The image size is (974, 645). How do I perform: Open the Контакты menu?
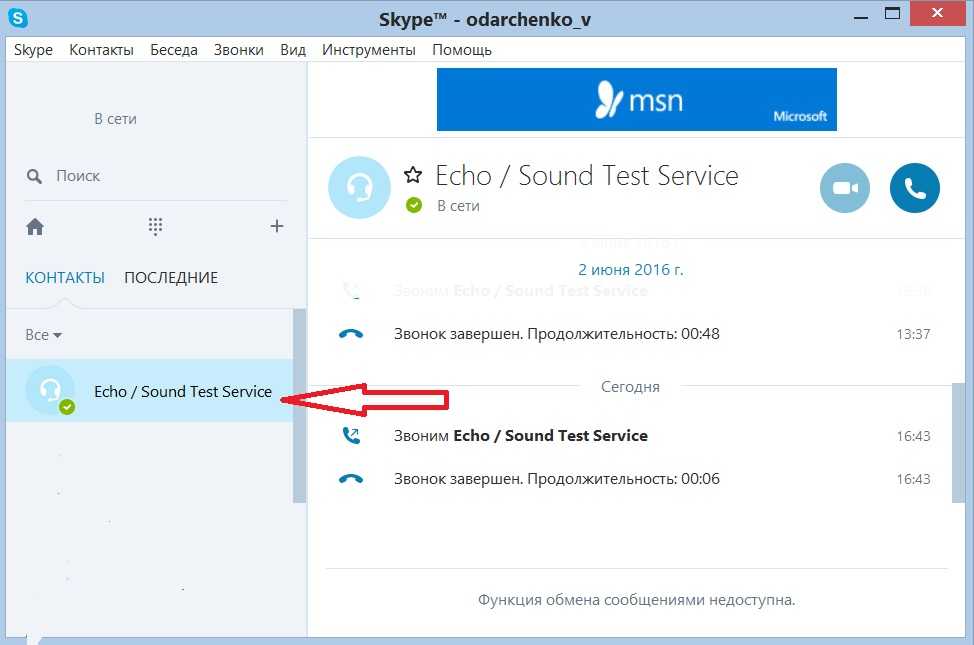101,50
